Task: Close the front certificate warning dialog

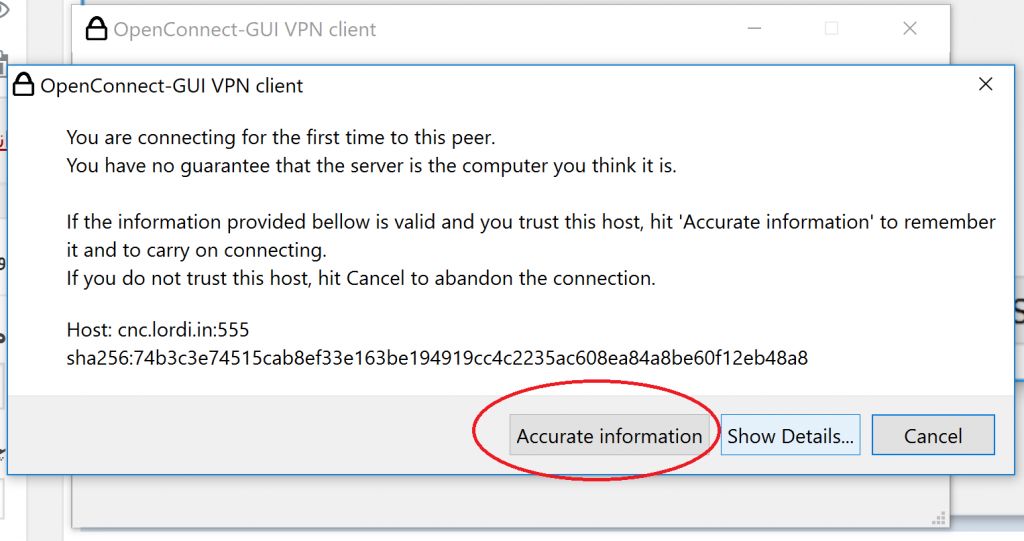Action: pyautogui.click(x=985, y=85)
